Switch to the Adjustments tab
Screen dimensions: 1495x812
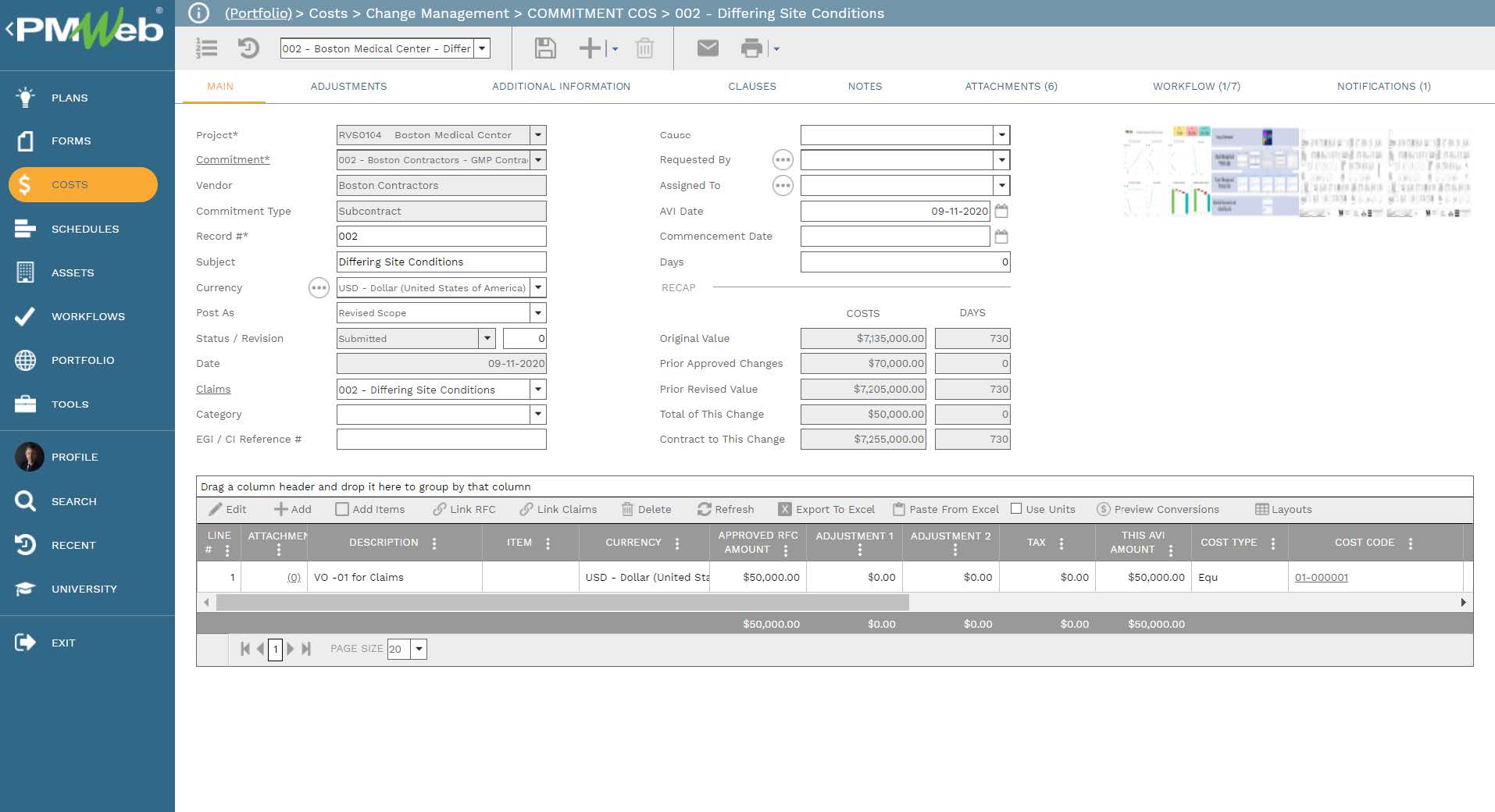tap(348, 87)
